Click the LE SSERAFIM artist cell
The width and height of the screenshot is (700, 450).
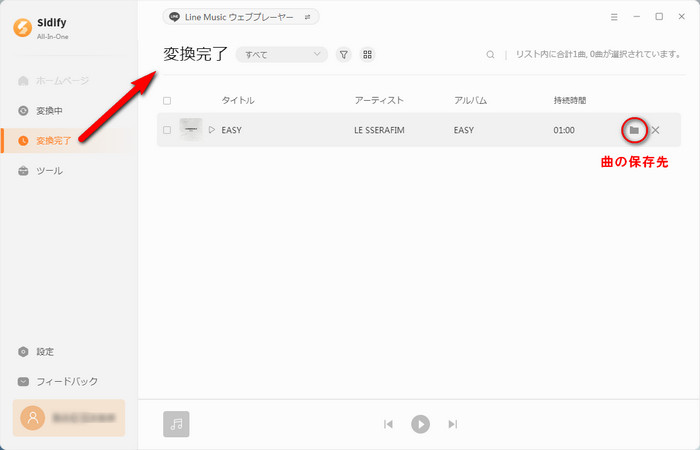click(x=379, y=130)
